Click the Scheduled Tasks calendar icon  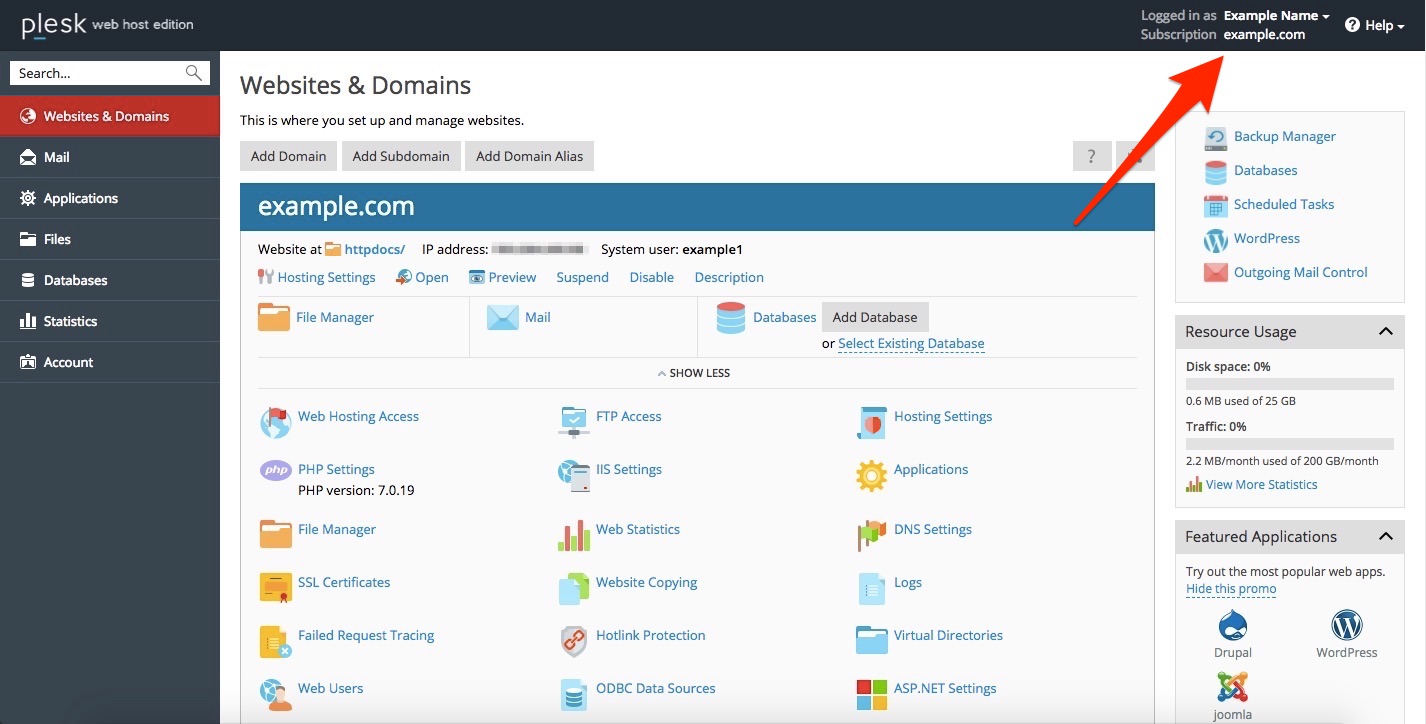pyautogui.click(x=1215, y=205)
